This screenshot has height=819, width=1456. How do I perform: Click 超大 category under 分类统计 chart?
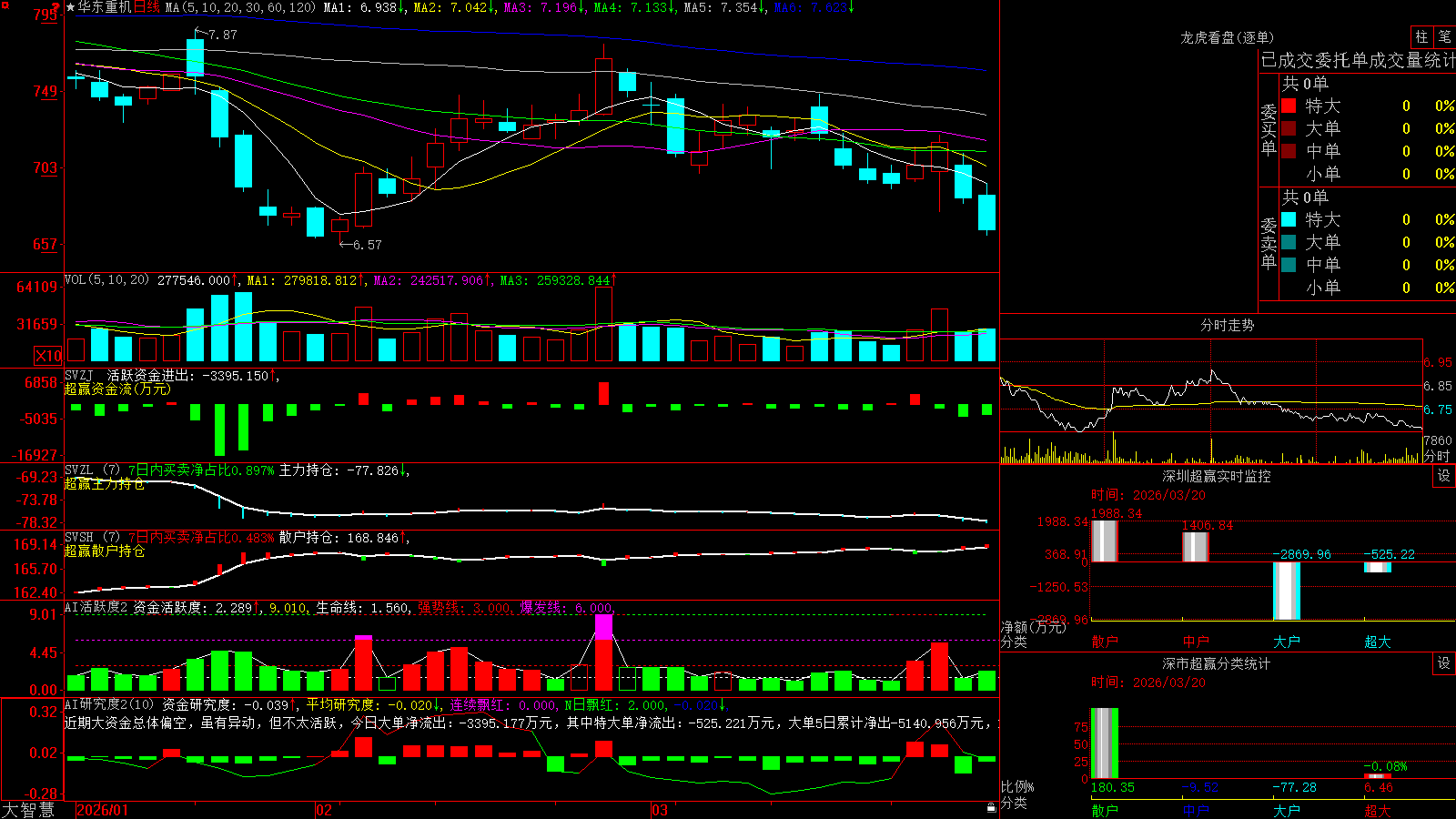pos(1378,810)
